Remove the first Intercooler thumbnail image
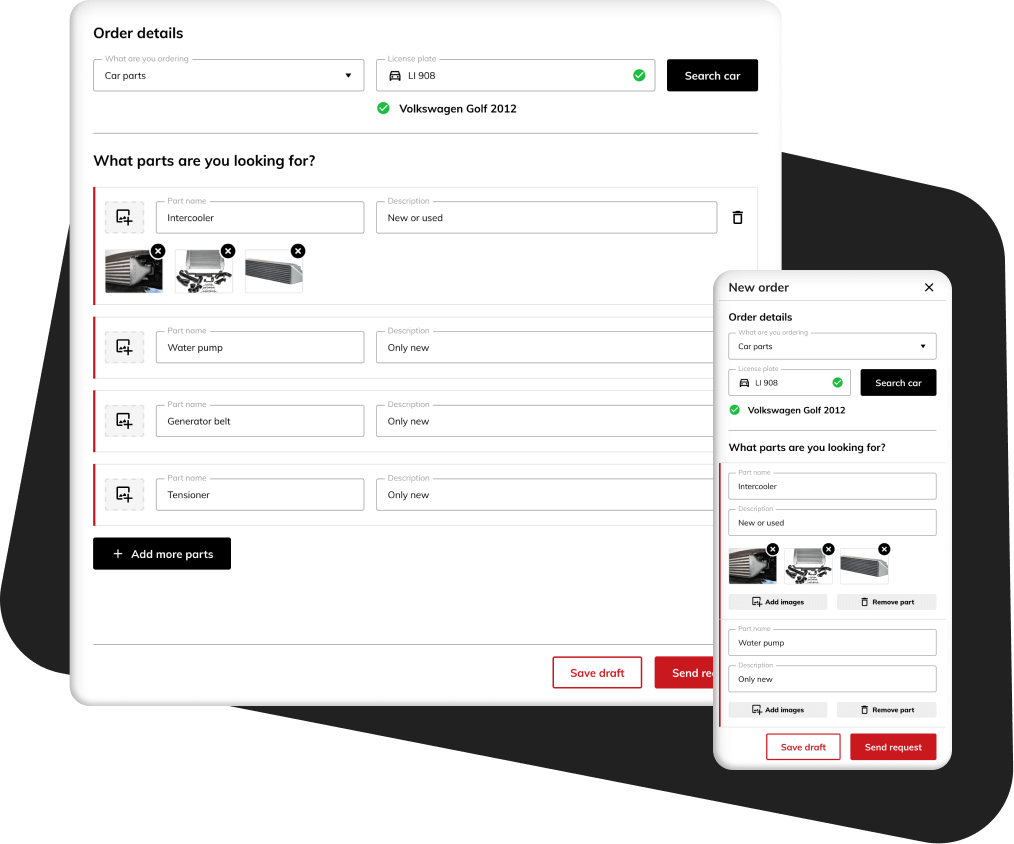 [158, 251]
